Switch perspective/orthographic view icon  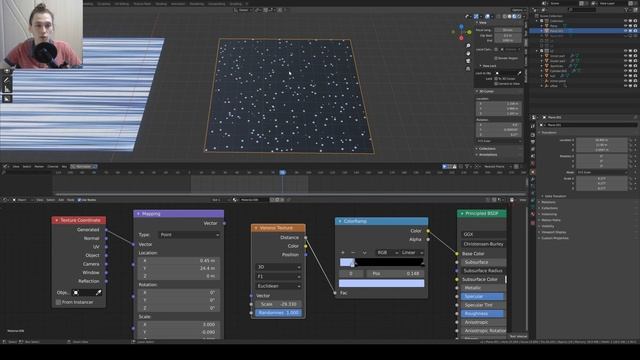tap(468, 69)
